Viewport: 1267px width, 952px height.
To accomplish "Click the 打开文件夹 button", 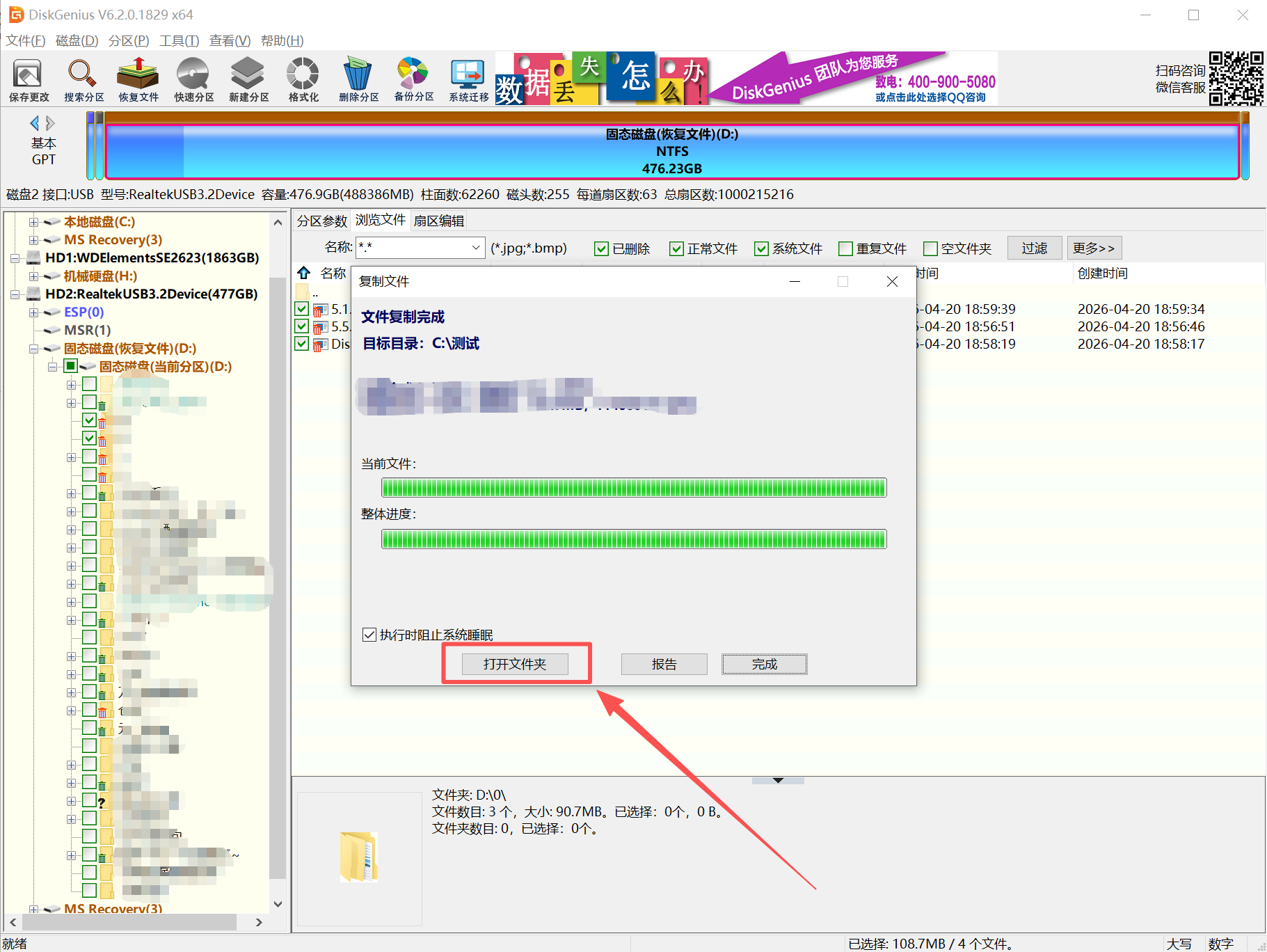I will [x=515, y=664].
